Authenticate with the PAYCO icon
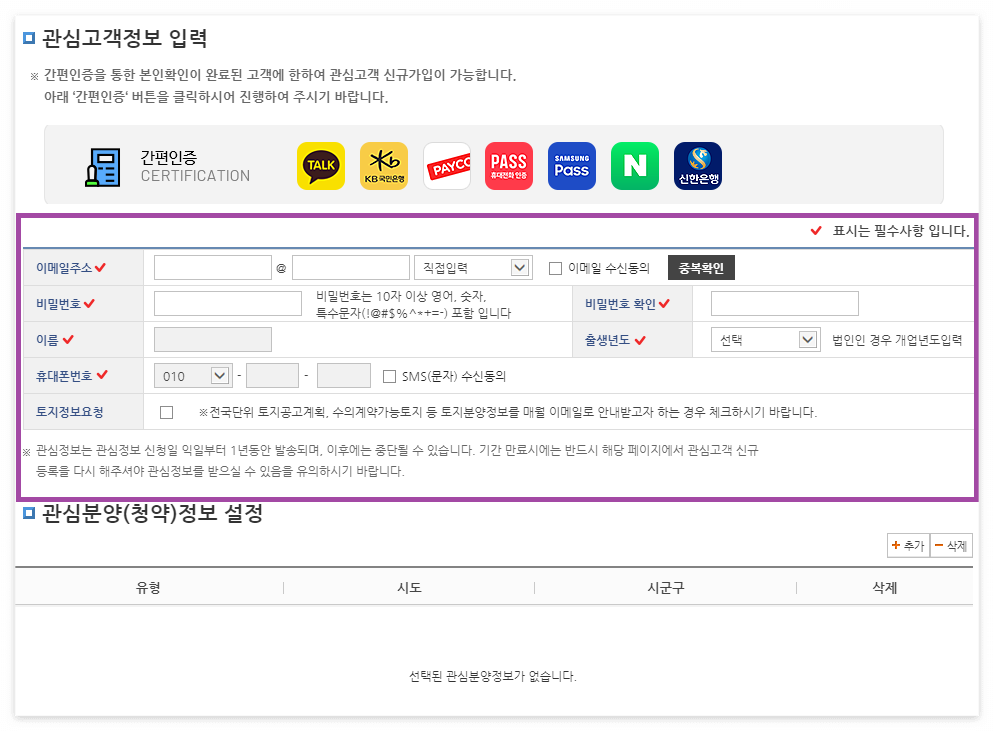The width and height of the screenshot is (994, 731). click(x=447, y=165)
